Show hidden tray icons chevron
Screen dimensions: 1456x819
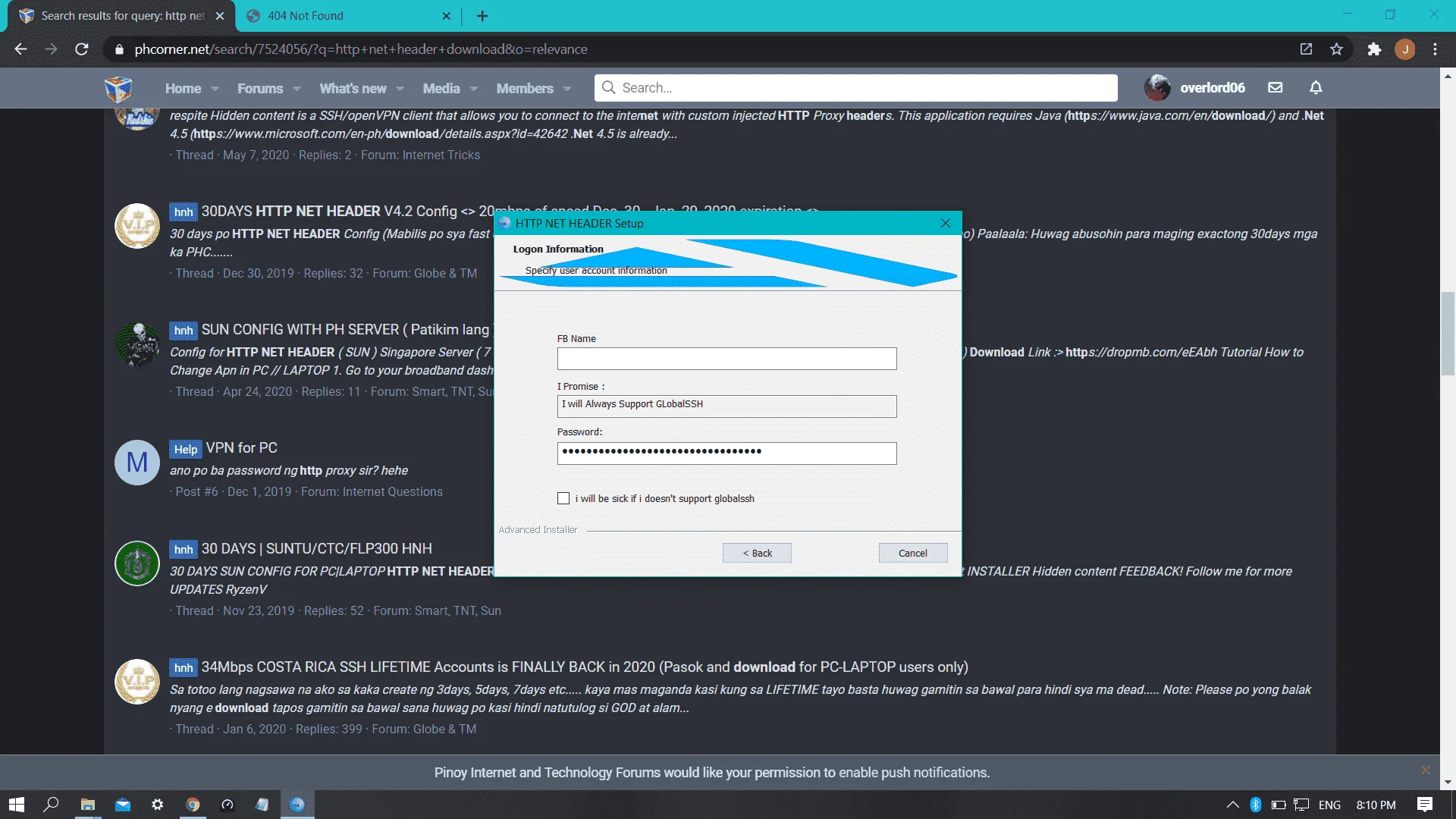[1232, 805]
